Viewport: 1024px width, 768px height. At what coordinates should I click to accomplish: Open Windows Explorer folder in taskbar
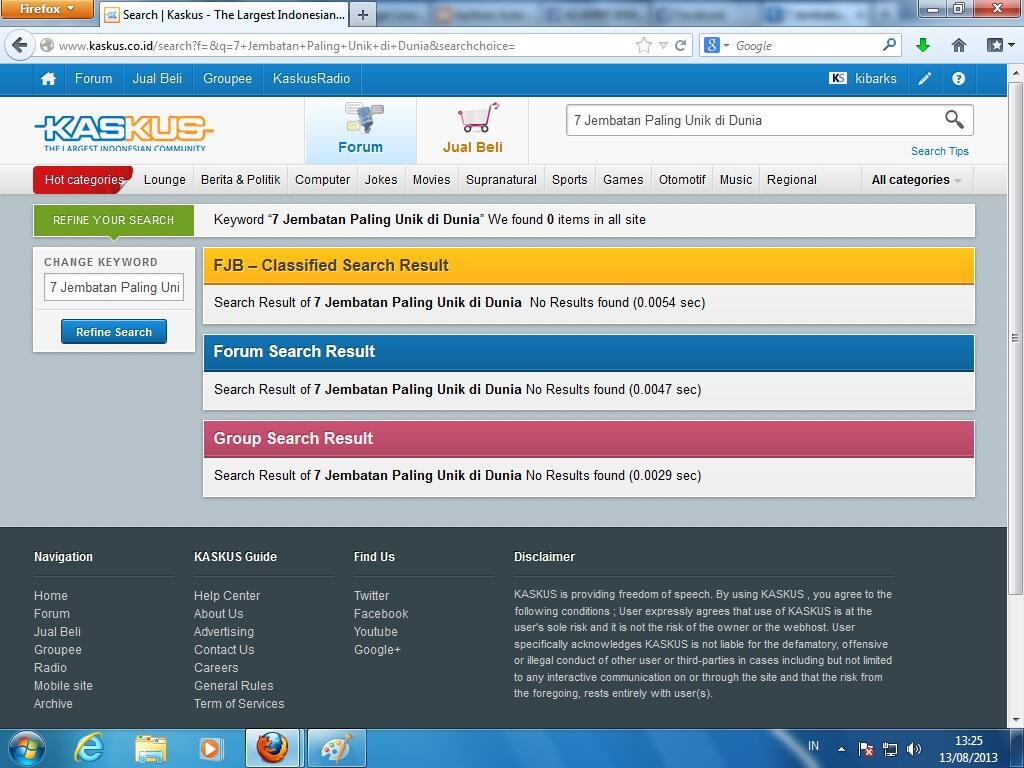tap(150, 749)
